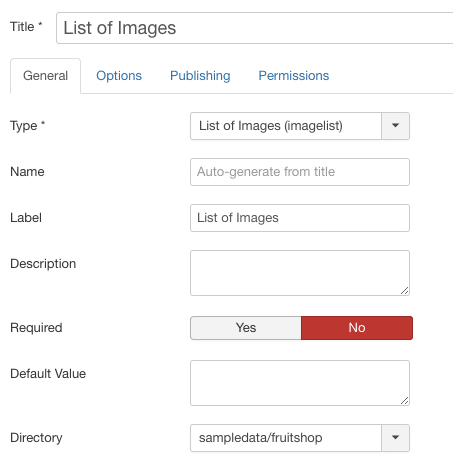Image resolution: width=453 pixels, height=464 pixels.
Task: Click the Required field label
Action: pos(36,328)
